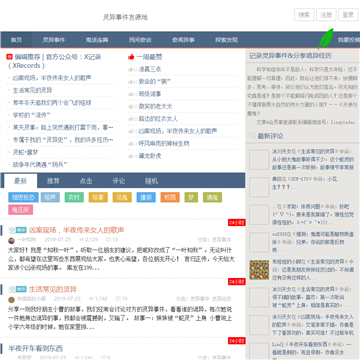This screenshot has height=360, width=360.
Task: Open the 民间奇谈 navigation item
Action: pos(140,40)
